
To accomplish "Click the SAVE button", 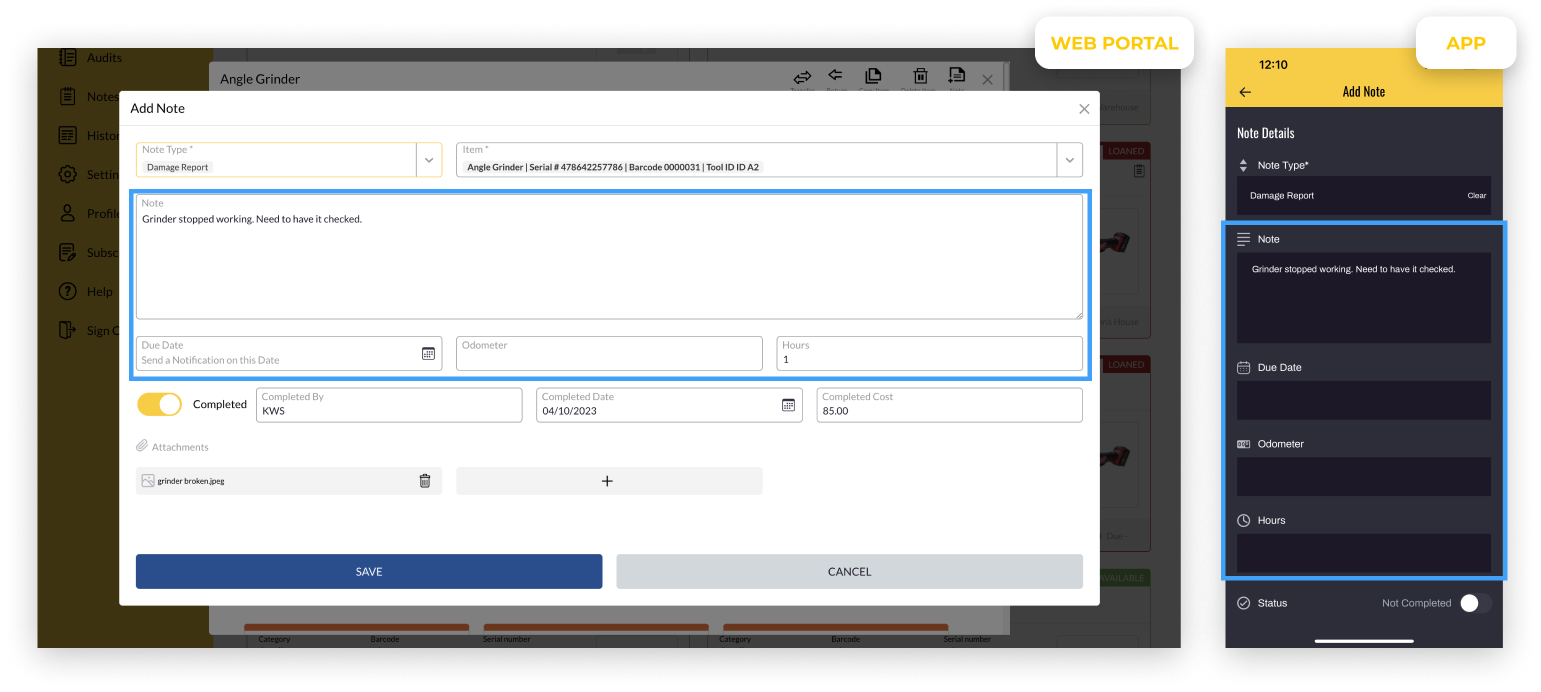I will (x=369, y=572).
